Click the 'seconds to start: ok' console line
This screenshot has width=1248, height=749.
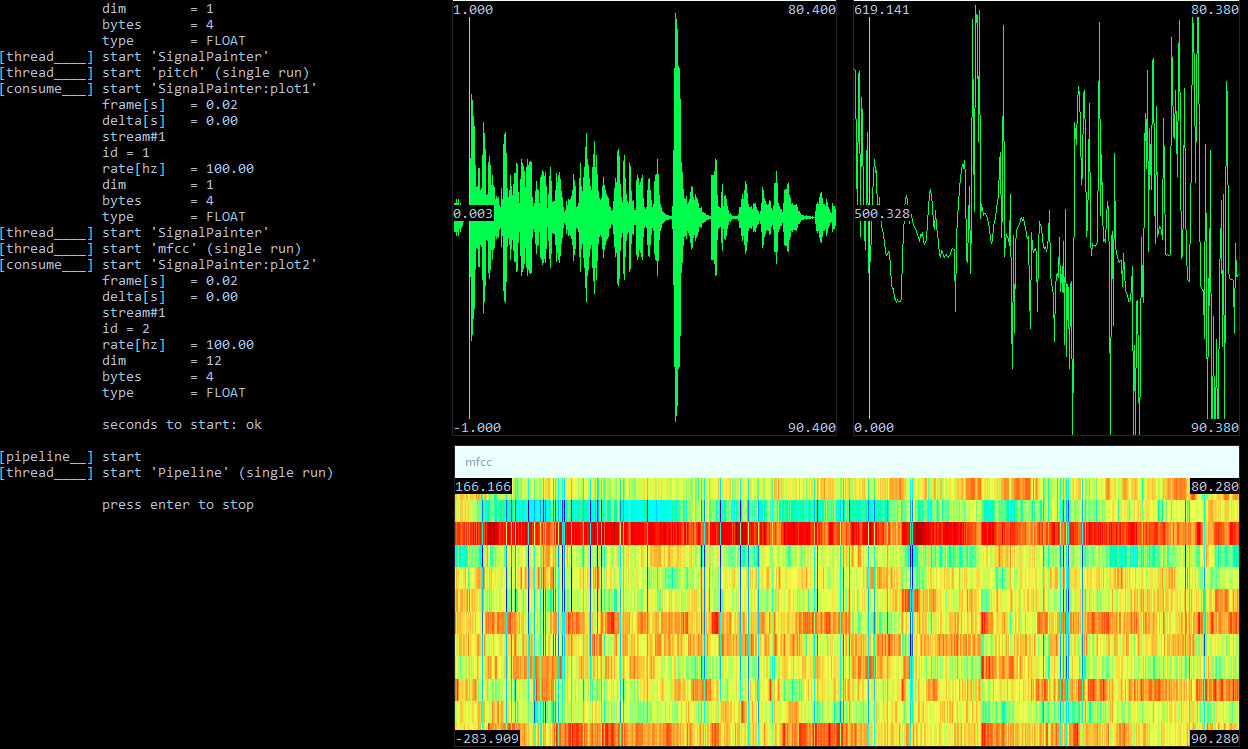point(182,425)
